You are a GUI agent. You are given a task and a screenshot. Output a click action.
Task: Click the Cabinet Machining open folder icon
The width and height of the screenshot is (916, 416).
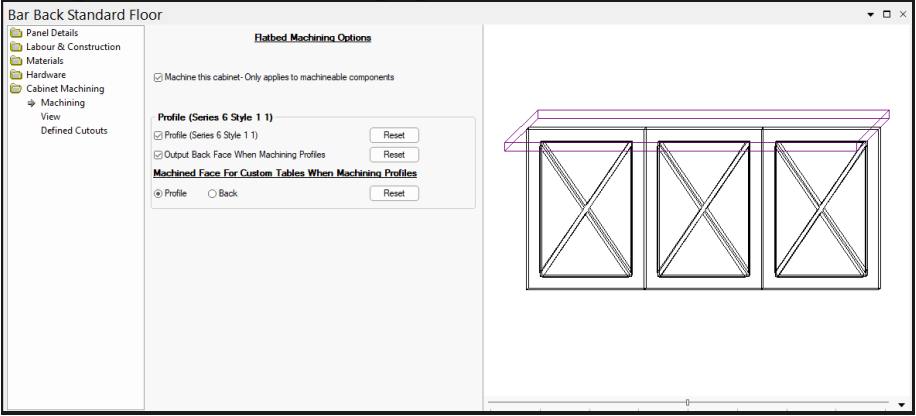16,89
